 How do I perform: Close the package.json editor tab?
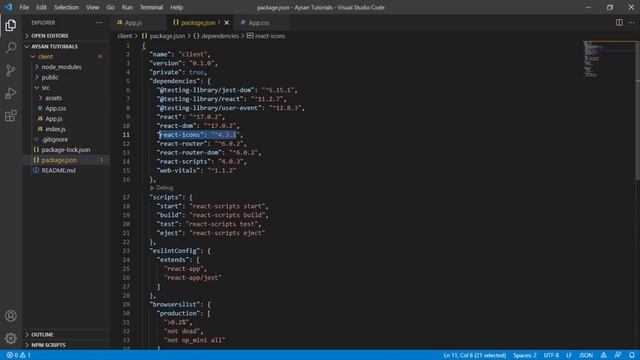point(227,22)
